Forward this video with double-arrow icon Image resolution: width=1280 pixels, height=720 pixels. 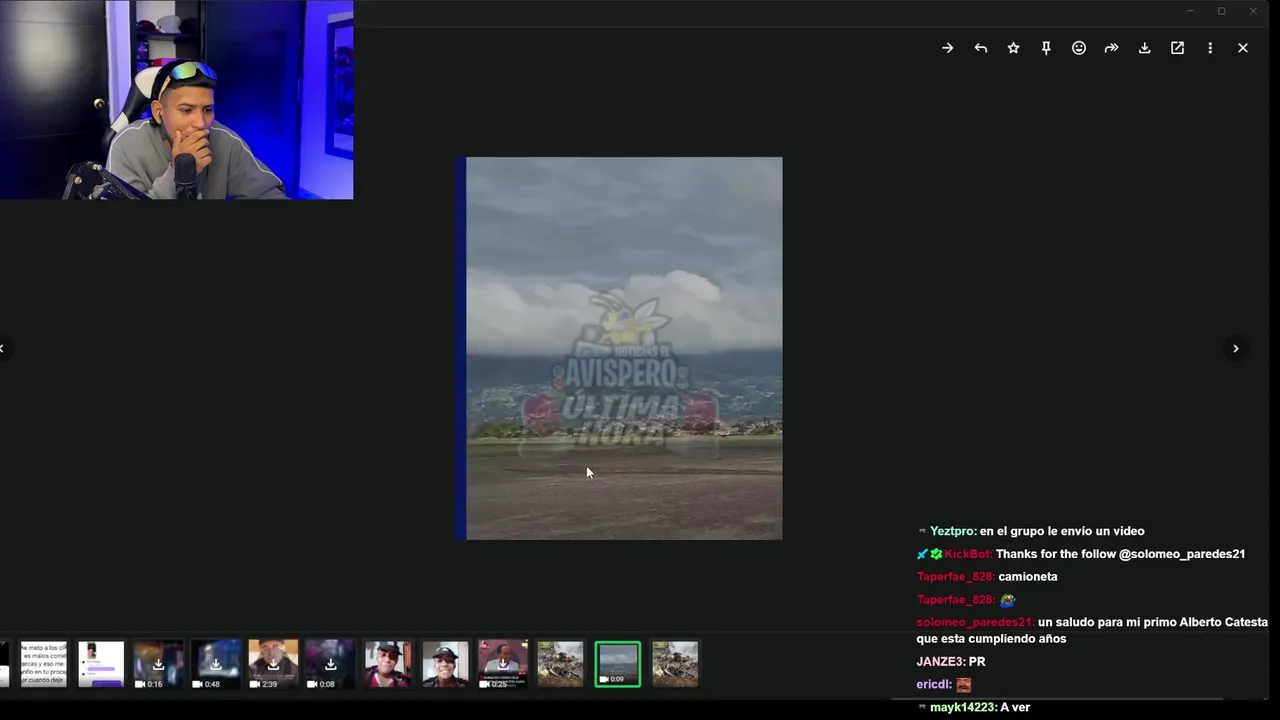[x=1111, y=48]
